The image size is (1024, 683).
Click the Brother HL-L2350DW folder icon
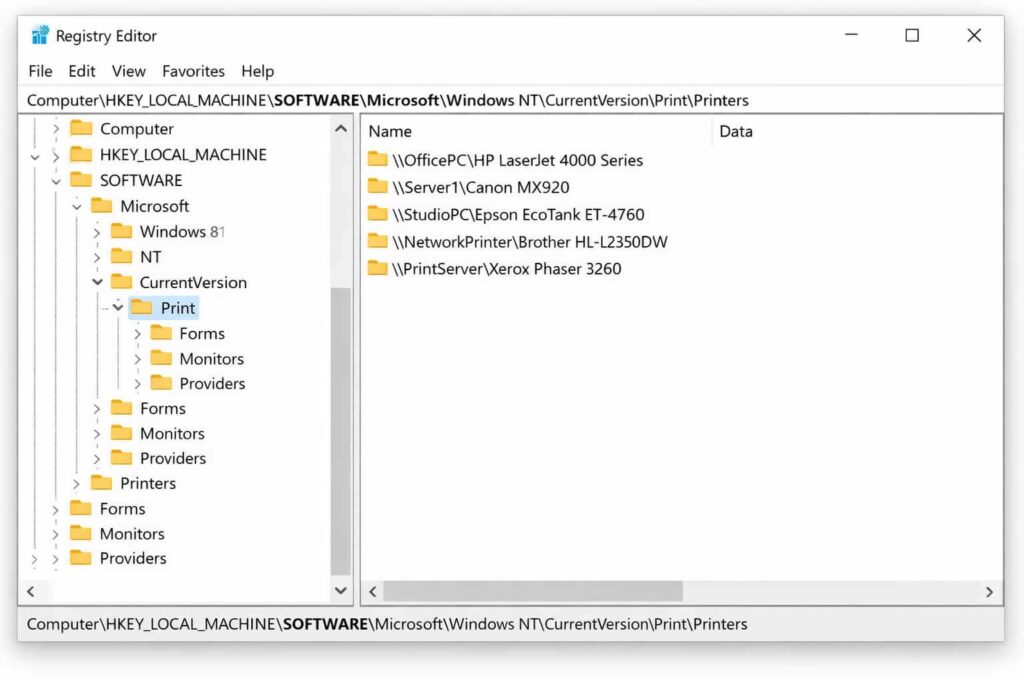click(377, 241)
